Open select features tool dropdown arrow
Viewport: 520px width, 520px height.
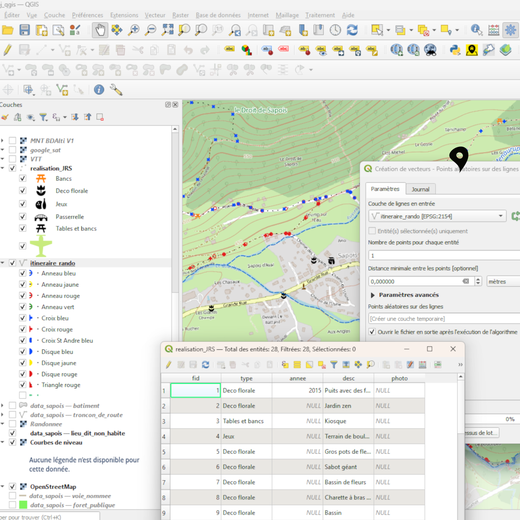388,30
